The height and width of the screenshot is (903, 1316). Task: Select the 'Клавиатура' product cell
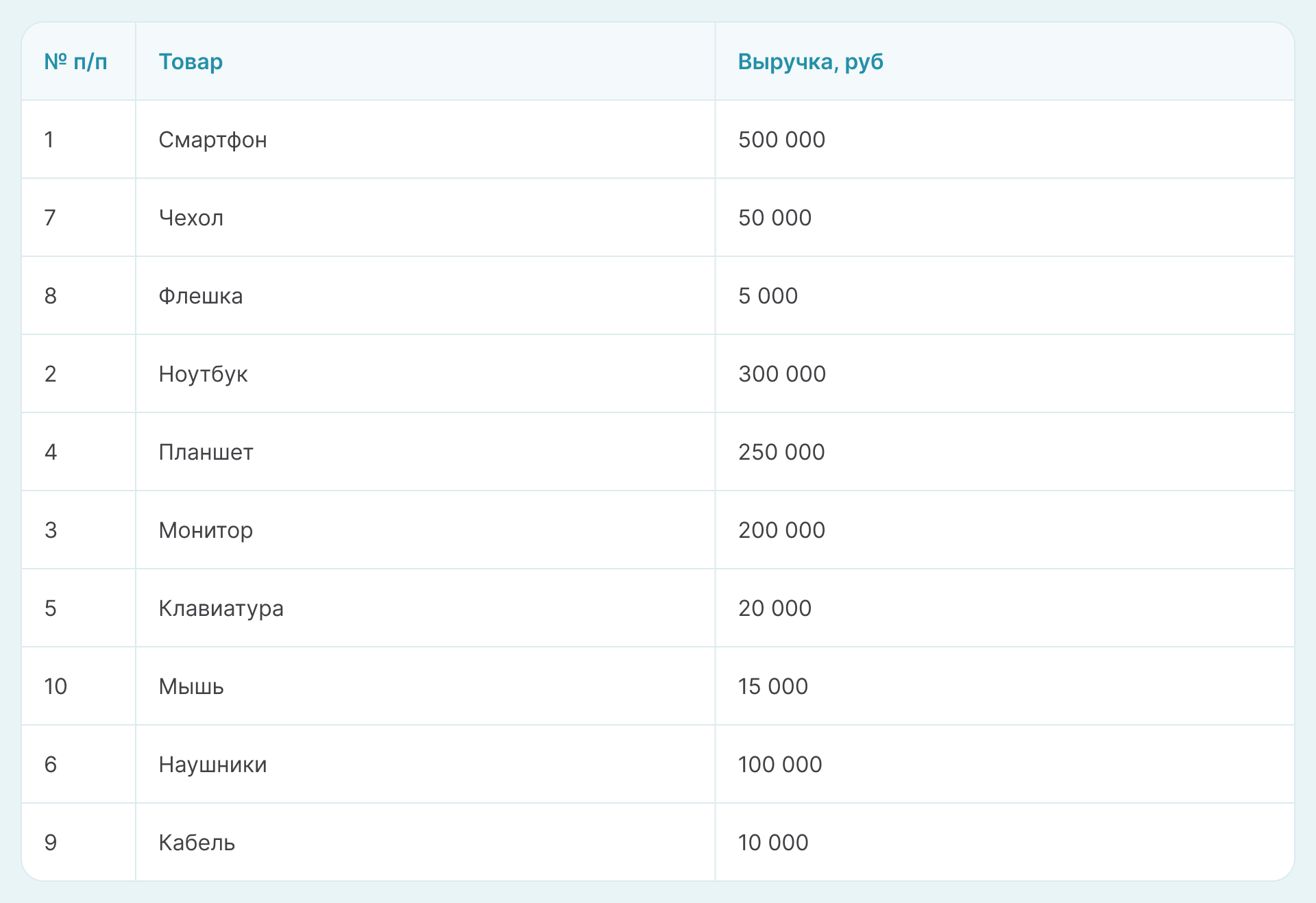pos(221,608)
